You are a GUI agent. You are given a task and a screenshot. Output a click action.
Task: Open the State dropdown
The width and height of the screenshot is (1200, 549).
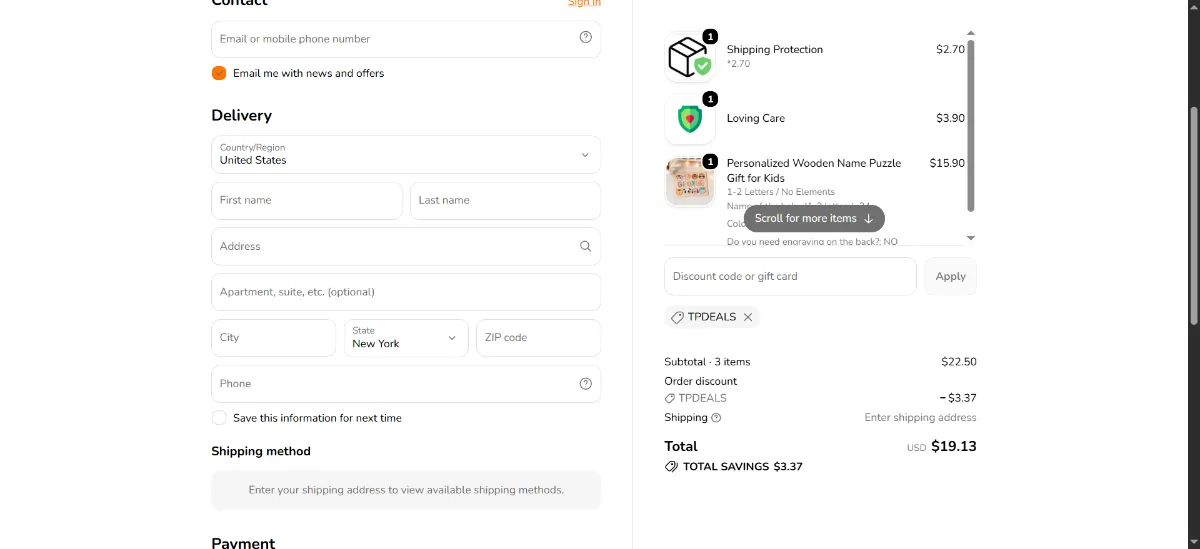[406, 338]
